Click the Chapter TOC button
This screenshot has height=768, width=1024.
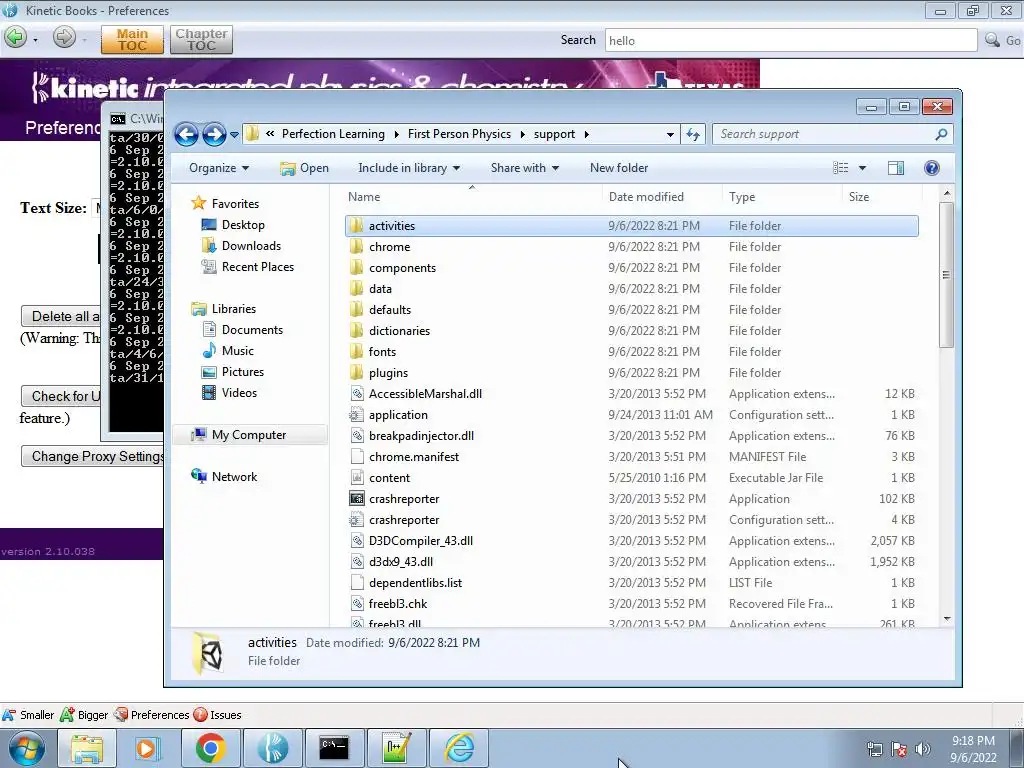201,40
